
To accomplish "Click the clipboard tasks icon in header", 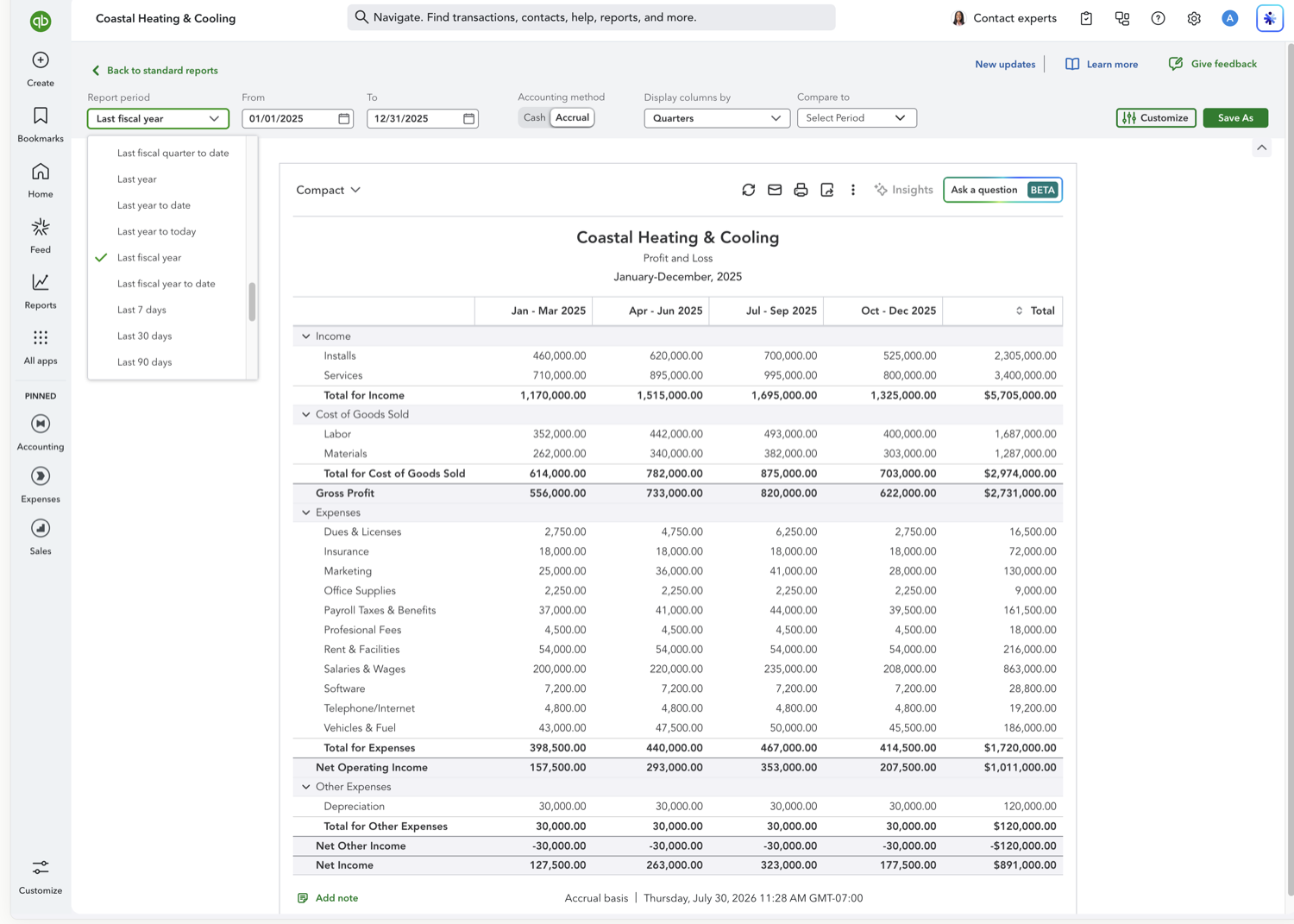I will 1086,18.
